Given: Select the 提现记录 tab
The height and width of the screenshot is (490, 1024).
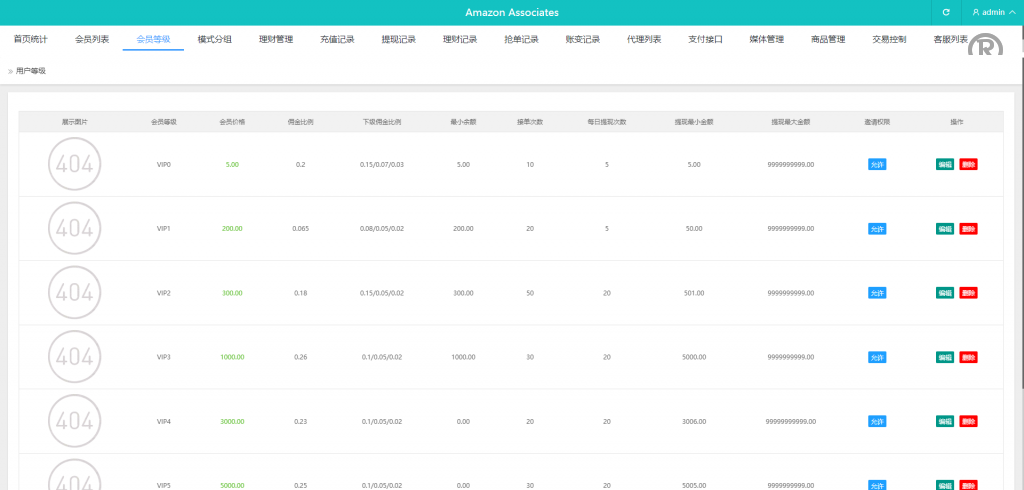Looking at the screenshot, I should click(x=399, y=40).
